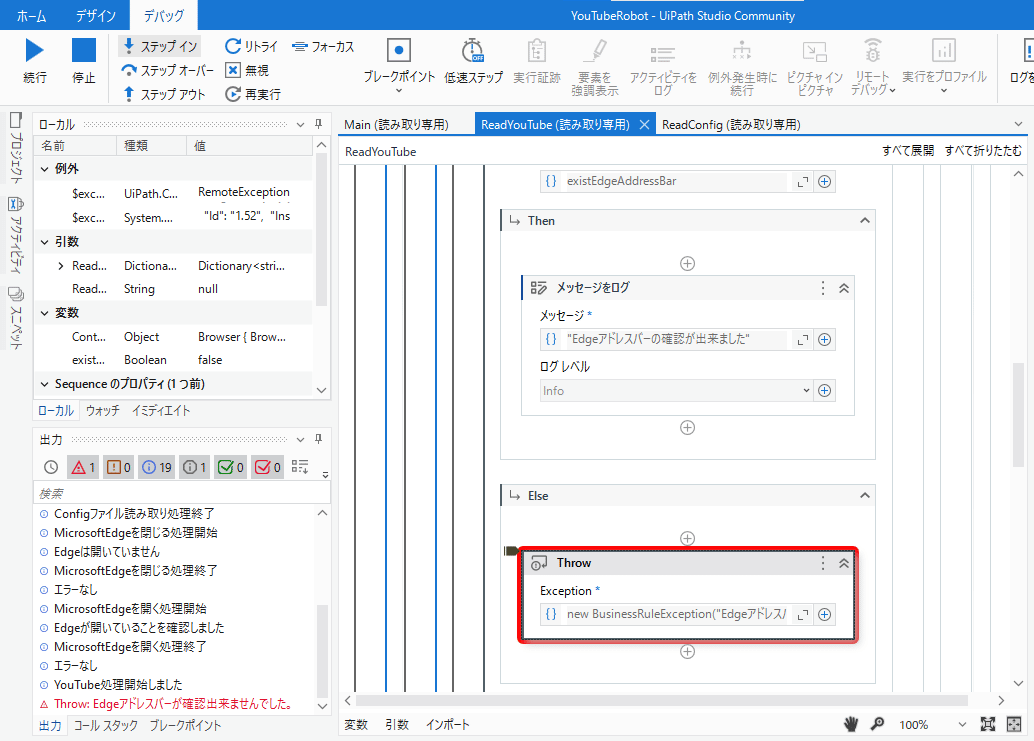The width and height of the screenshot is (1034, 741).
Task: Open the 変数 (Variables) designer panel
Action: click(x=356, y=725)
